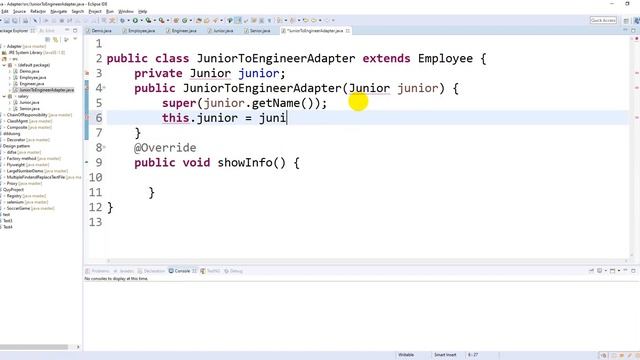Open the Run launch dropdown arrow
640x360 pixels.
[x=142, y=20]
